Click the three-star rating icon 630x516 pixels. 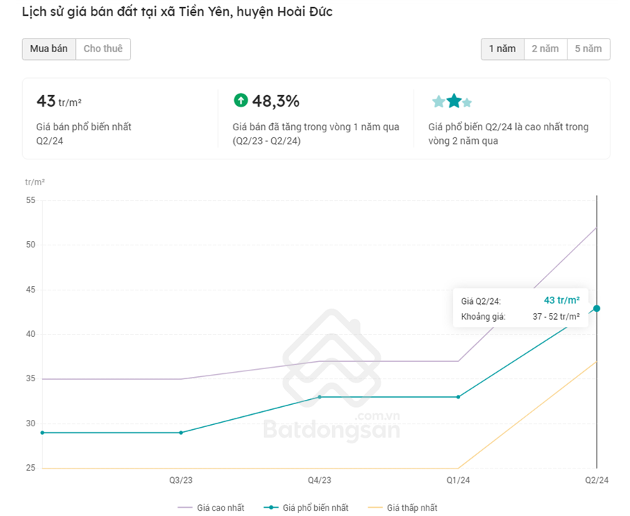coord(452,101)
